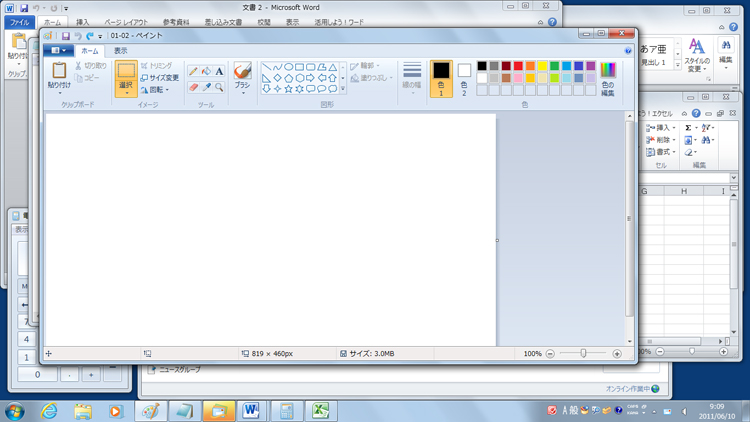Viewport: 750px width, 422px height.
Task: Choose the Down arrow shape
Action: pyautogui.click(x=266, y=89)
